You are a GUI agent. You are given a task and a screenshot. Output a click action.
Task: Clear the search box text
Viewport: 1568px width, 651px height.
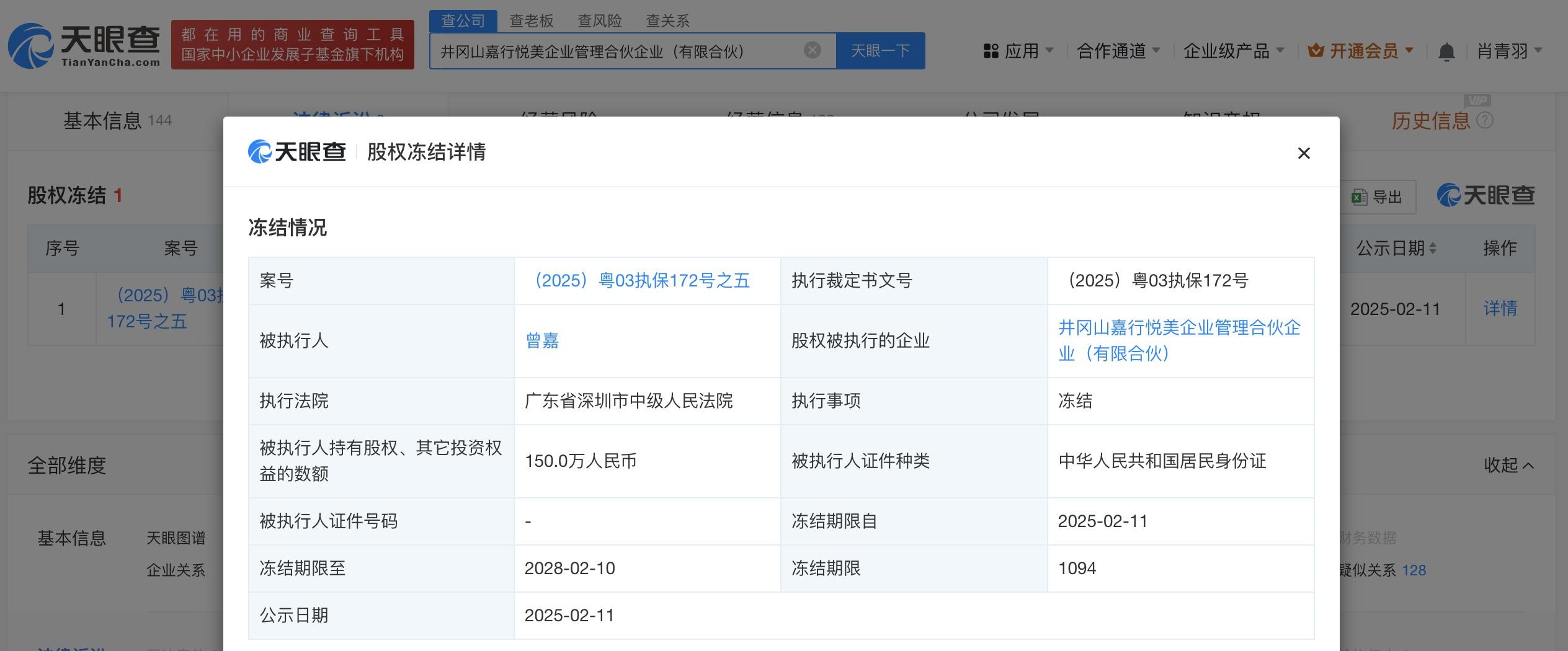coord(812,50)
